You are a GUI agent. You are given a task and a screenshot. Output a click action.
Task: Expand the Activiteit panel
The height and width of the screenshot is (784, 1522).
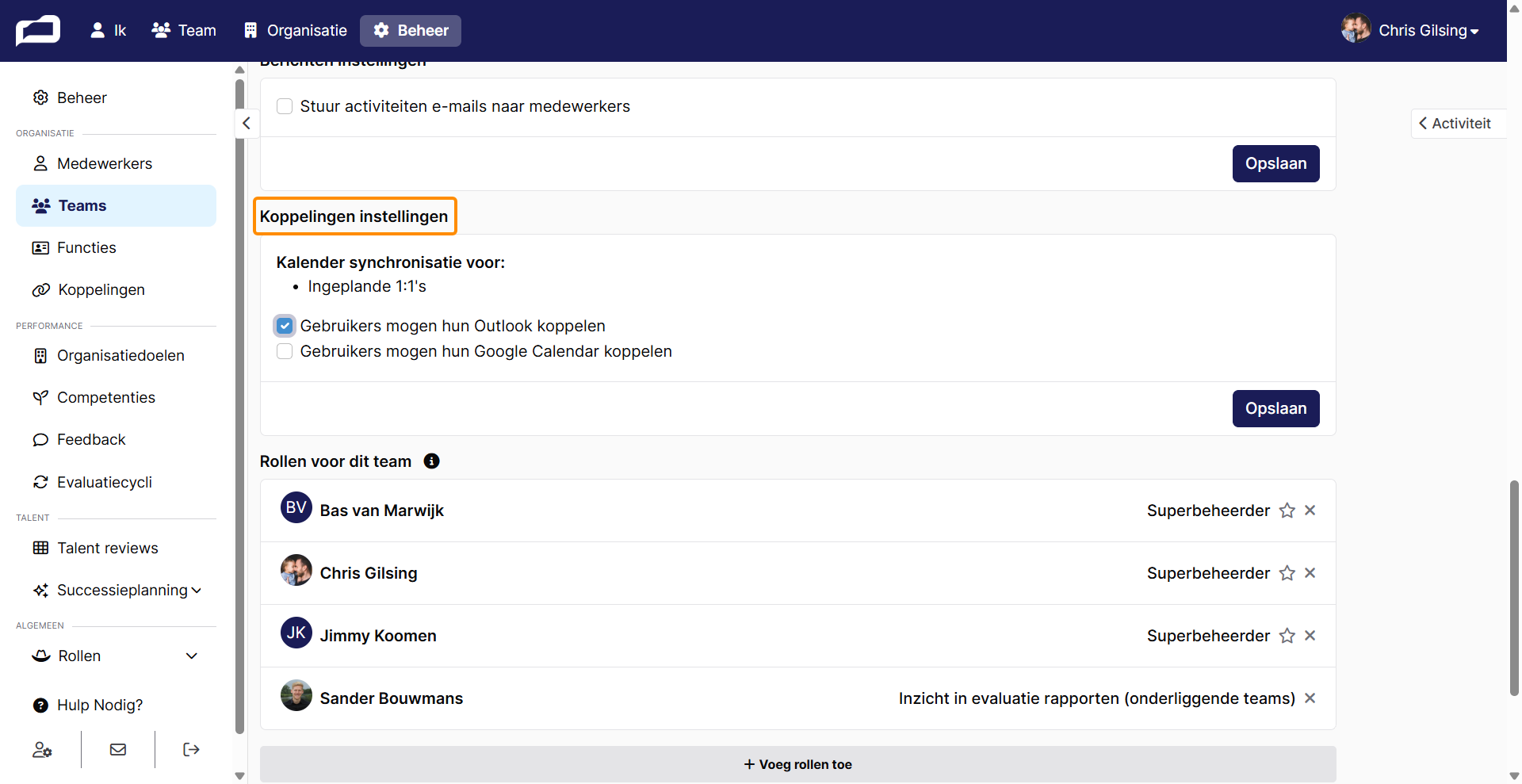[1457, 123]
